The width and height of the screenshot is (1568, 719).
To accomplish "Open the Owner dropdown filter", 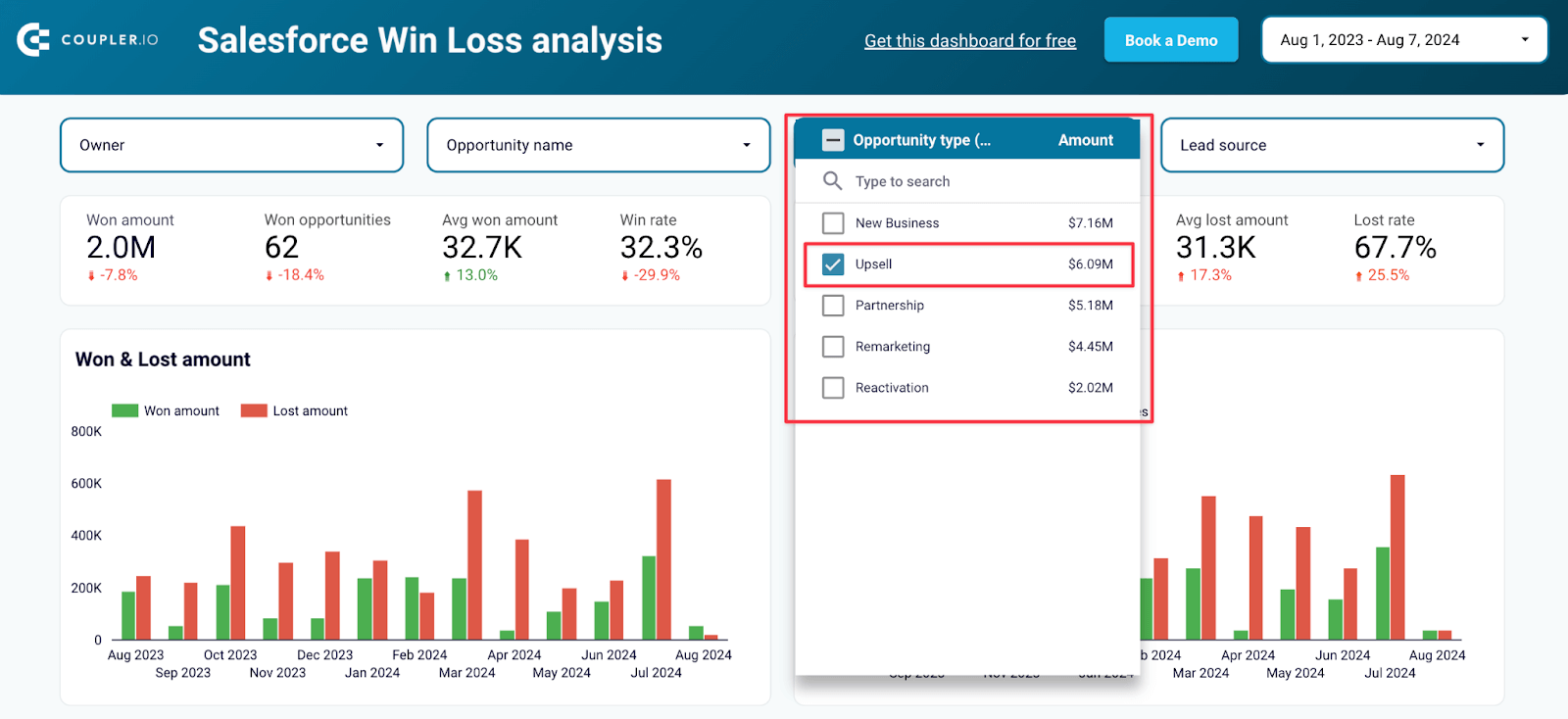I will click(x=232, y=145).
